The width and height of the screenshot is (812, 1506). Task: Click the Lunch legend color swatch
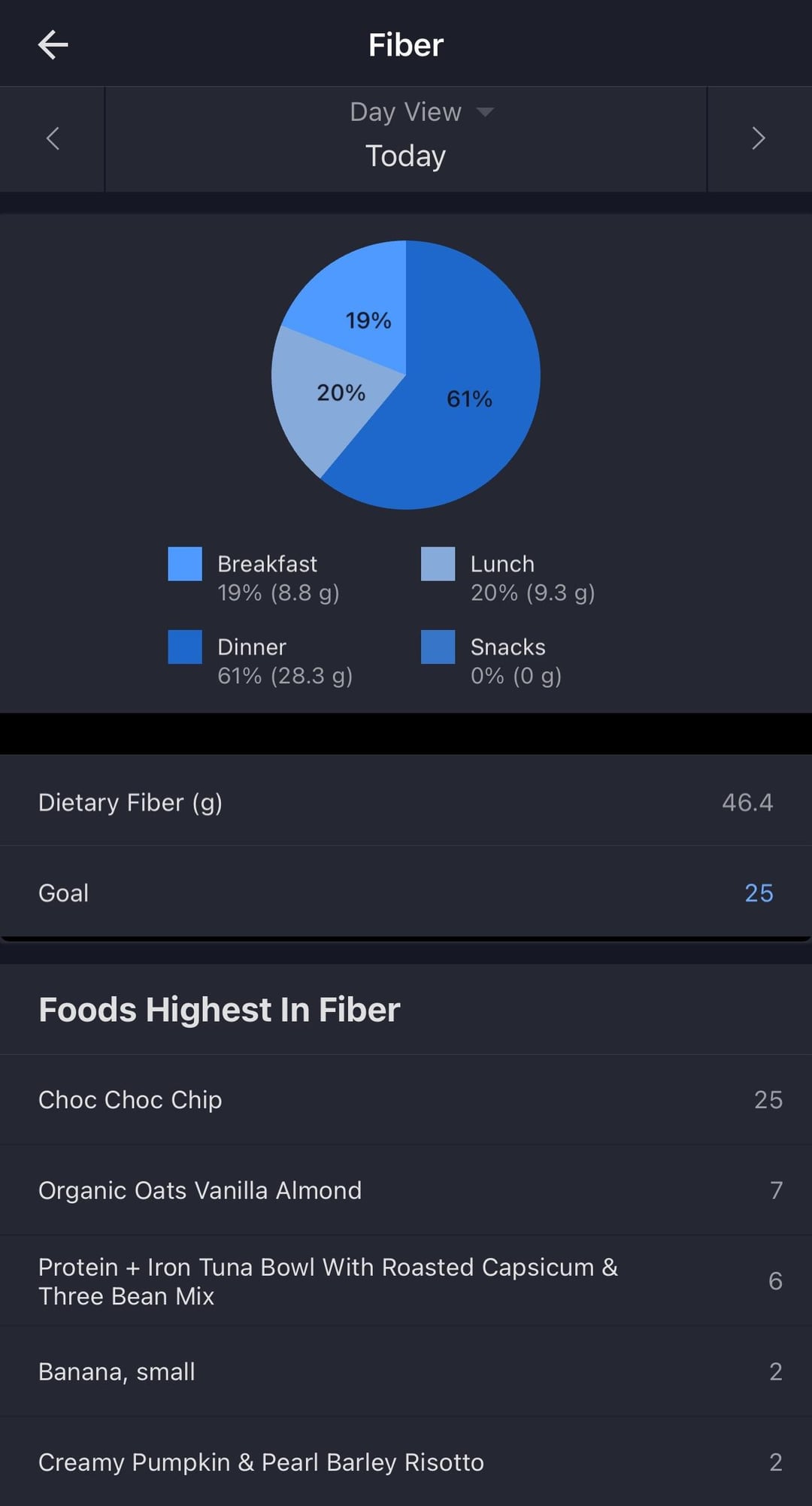click(438, 564)
